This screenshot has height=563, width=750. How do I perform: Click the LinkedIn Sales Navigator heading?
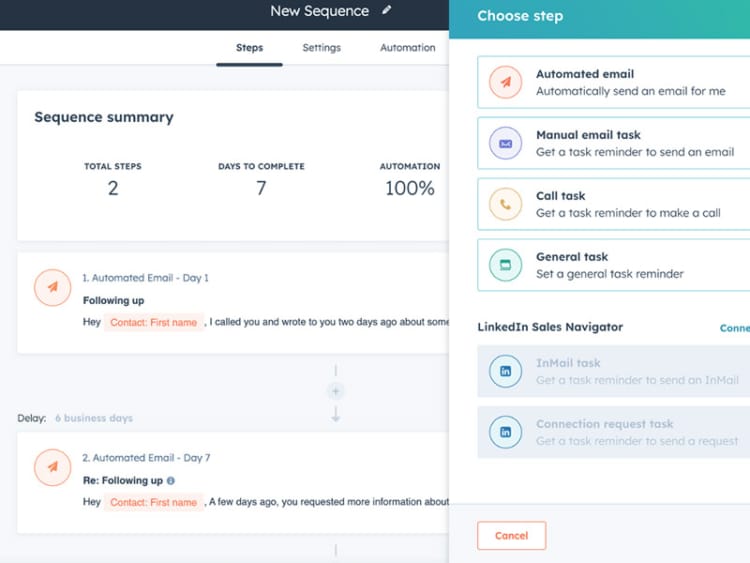[x=550, y=327]
